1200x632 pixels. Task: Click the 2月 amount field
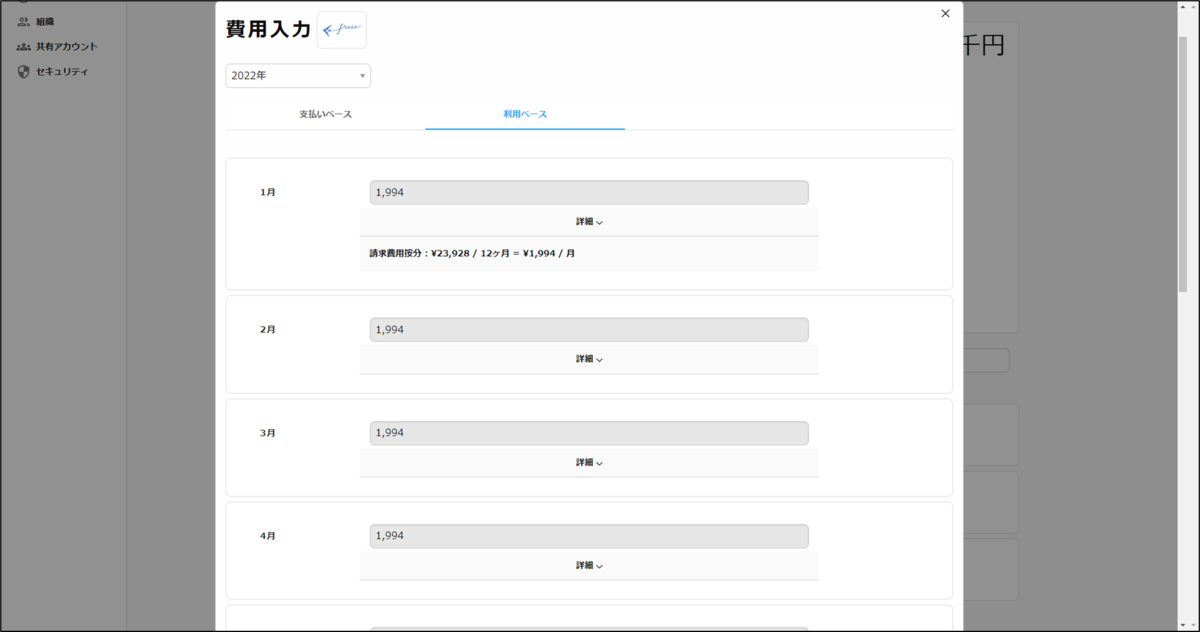tap(589, 330)
